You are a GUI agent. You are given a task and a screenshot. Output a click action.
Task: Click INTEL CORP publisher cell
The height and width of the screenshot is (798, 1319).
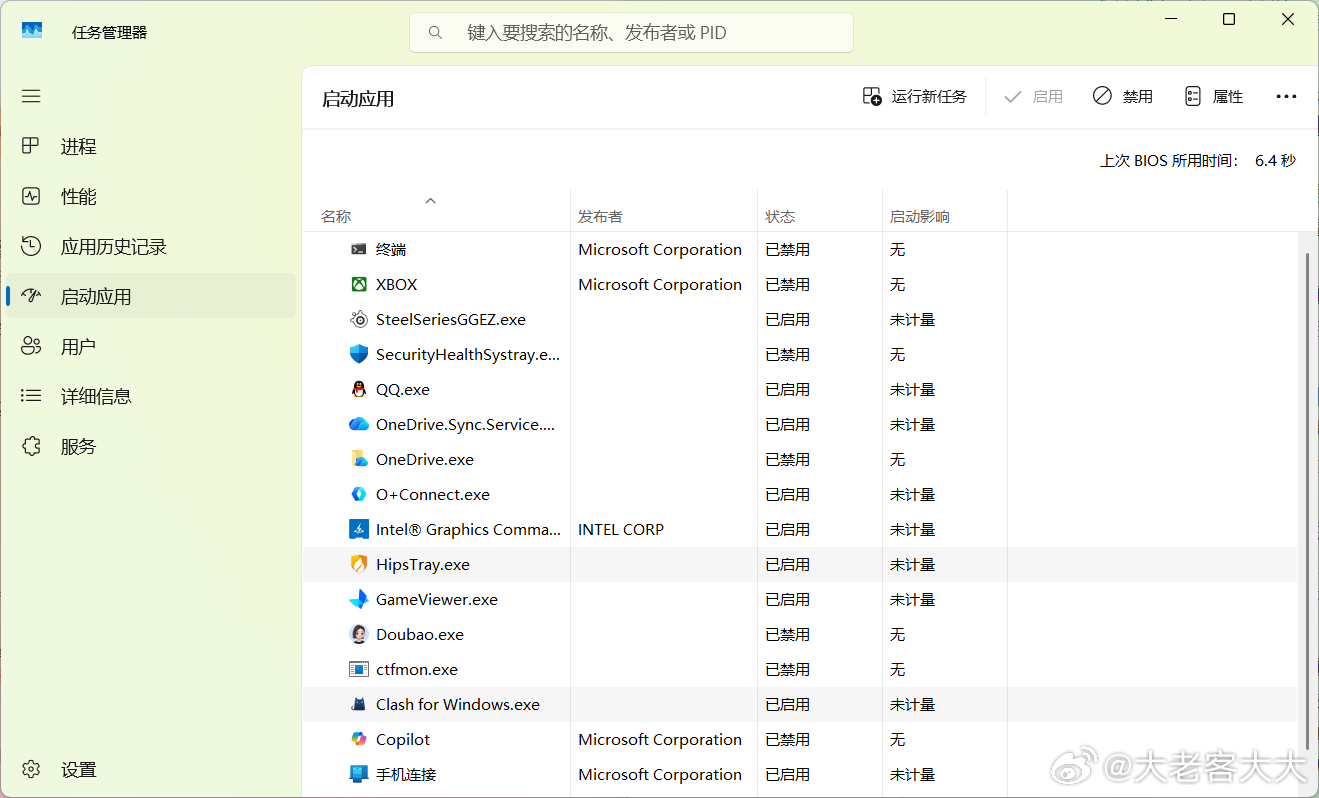[x=621, y=529]
